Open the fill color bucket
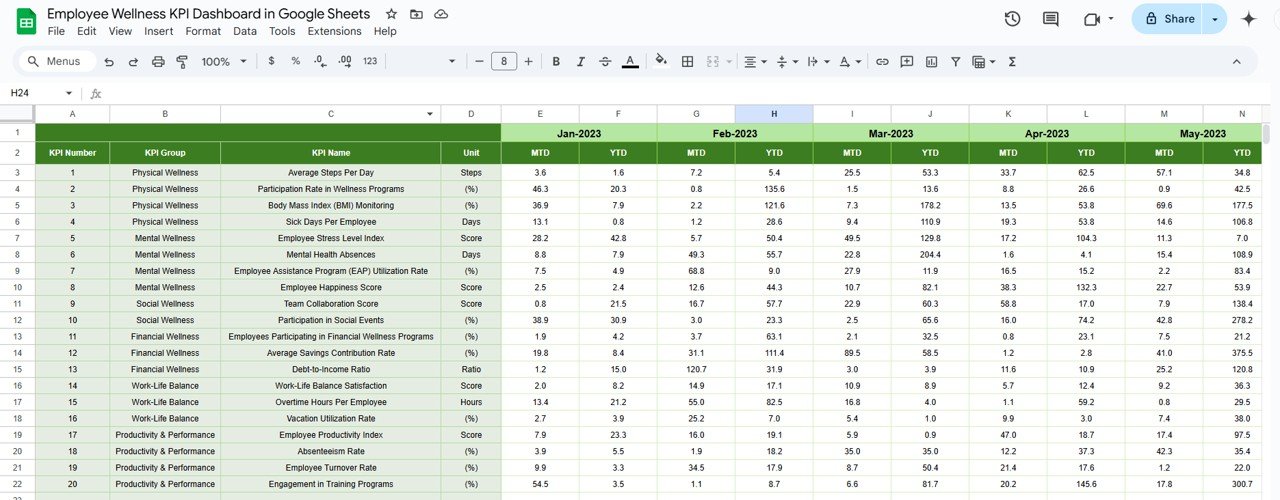The image size is (1280, 500). 661,62
